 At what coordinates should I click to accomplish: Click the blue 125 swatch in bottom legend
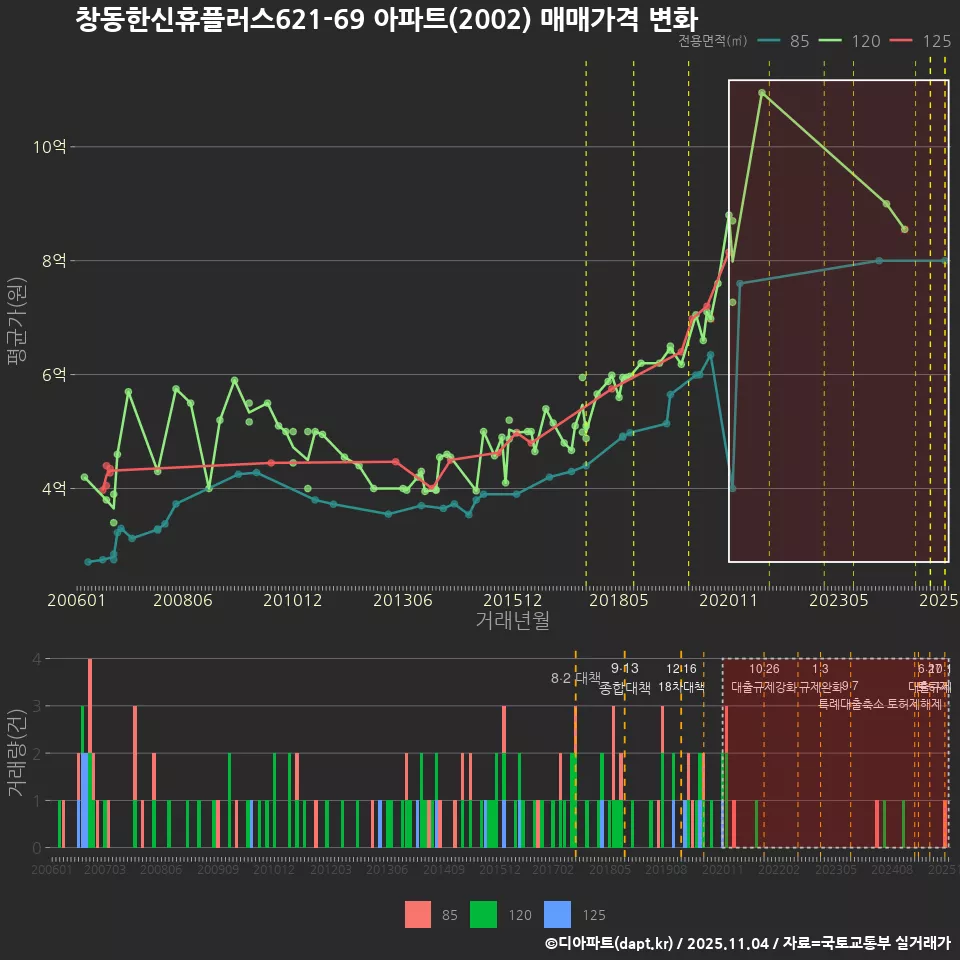pyautogui.click(x=559, y=915)
